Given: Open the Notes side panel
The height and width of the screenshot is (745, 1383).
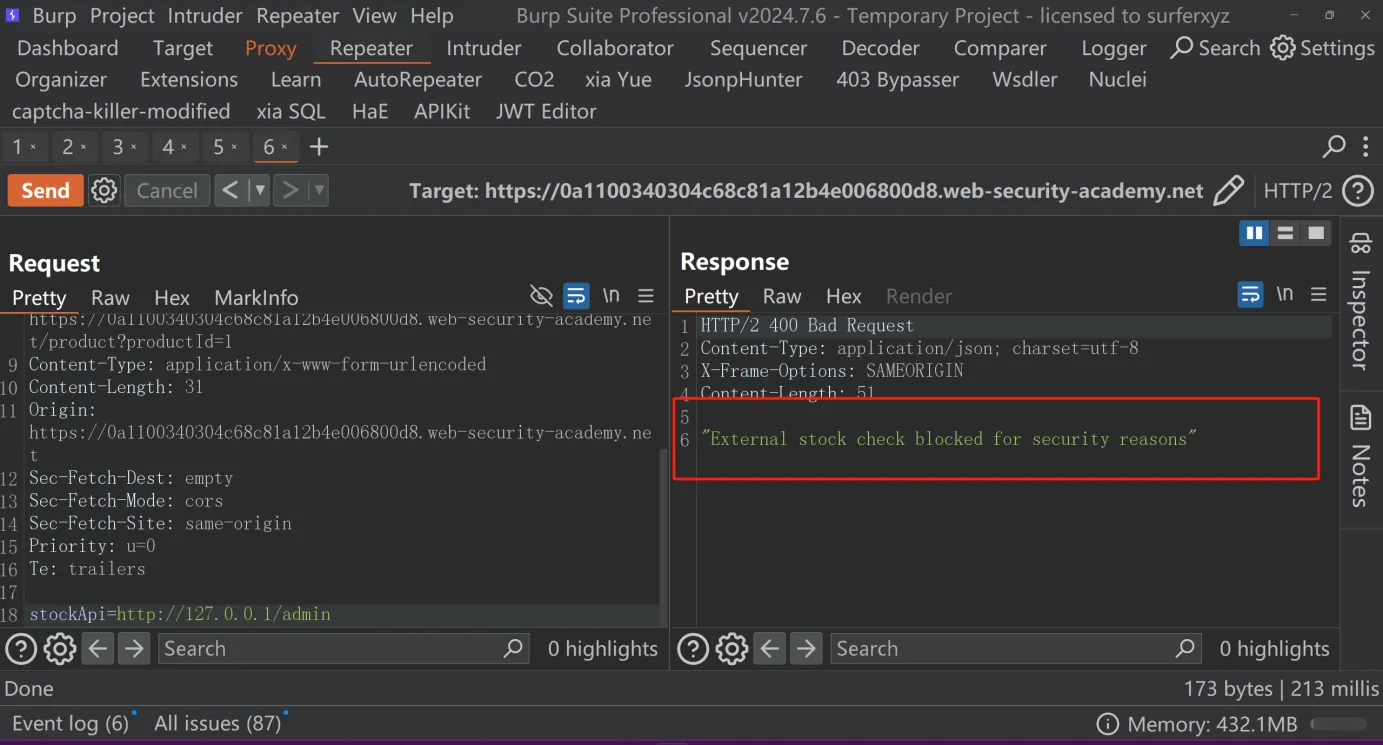Looking at the screenshot, I should [x=1360, y=455].
